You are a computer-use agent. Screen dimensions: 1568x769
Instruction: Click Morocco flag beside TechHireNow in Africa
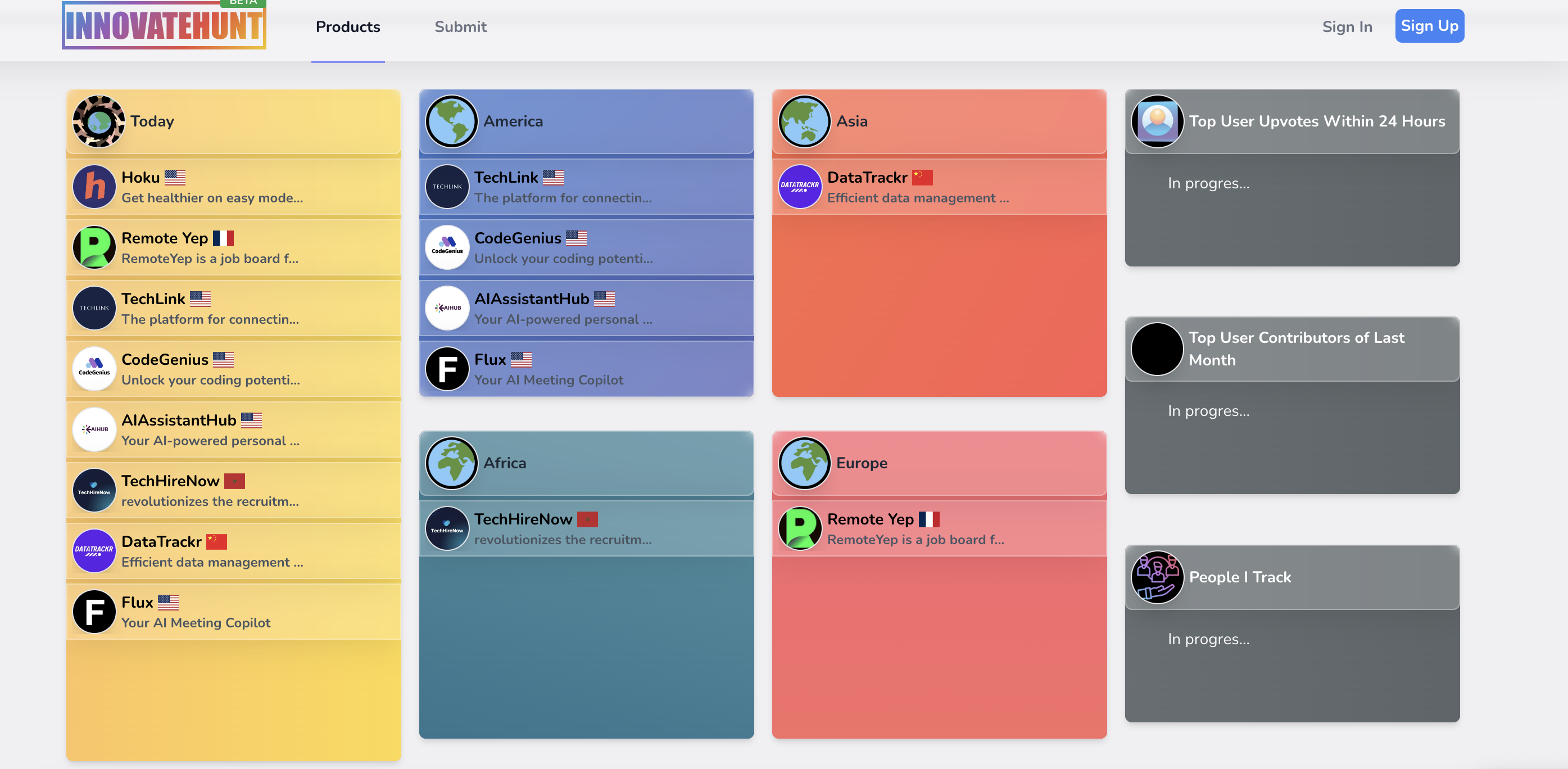[588, 519]
